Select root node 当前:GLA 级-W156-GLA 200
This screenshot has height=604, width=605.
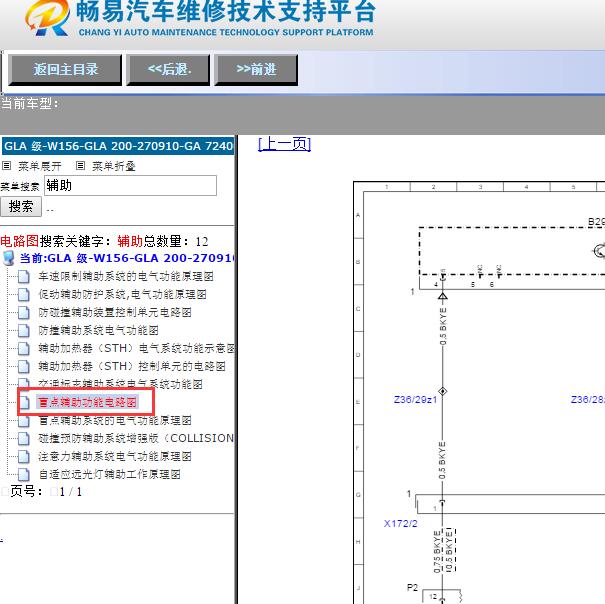click(x=127, y=258)
